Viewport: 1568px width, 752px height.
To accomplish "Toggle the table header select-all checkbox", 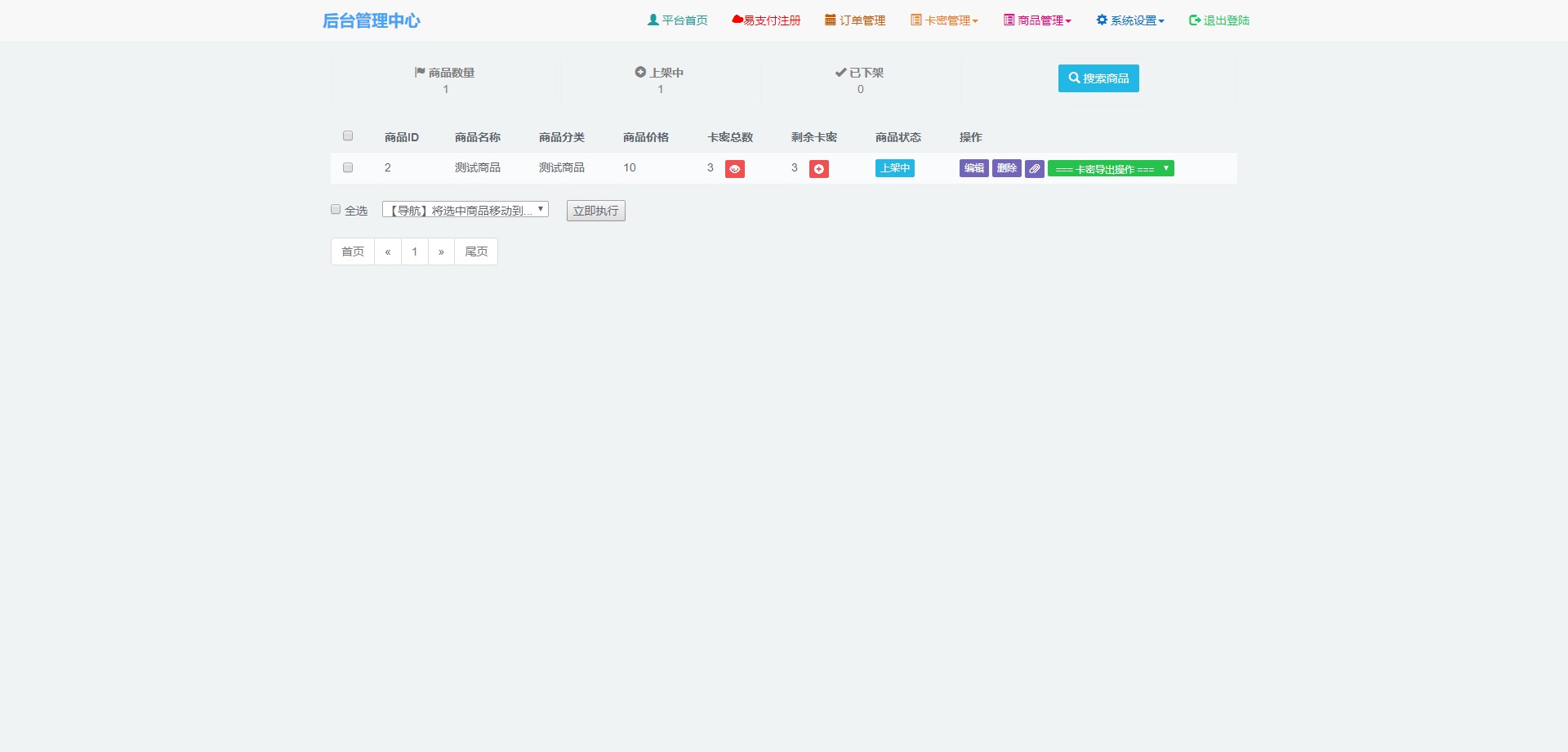I will (348, 136).
